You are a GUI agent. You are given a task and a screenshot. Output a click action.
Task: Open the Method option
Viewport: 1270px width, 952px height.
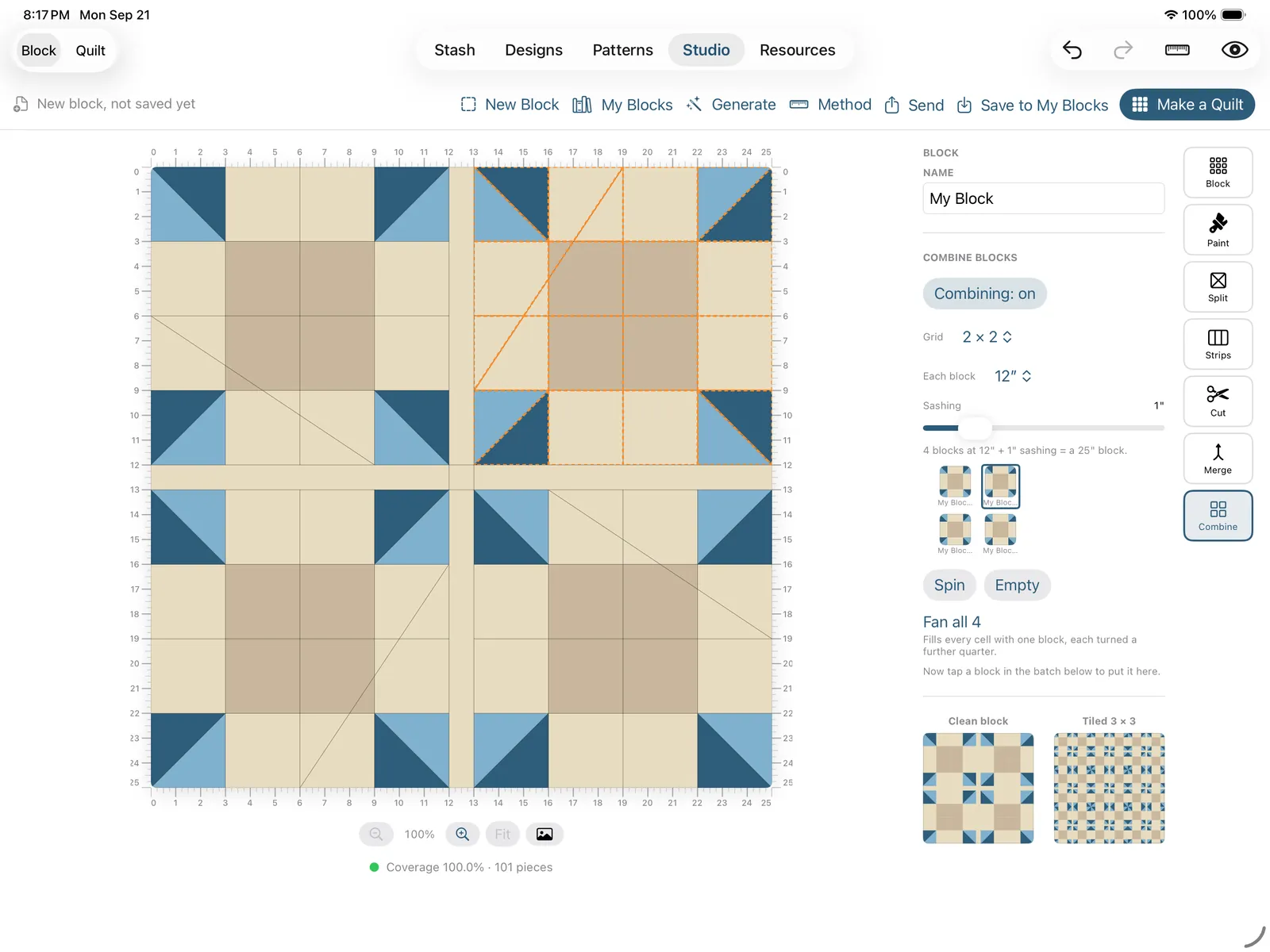pyautogui.click(x=830, y=105)
